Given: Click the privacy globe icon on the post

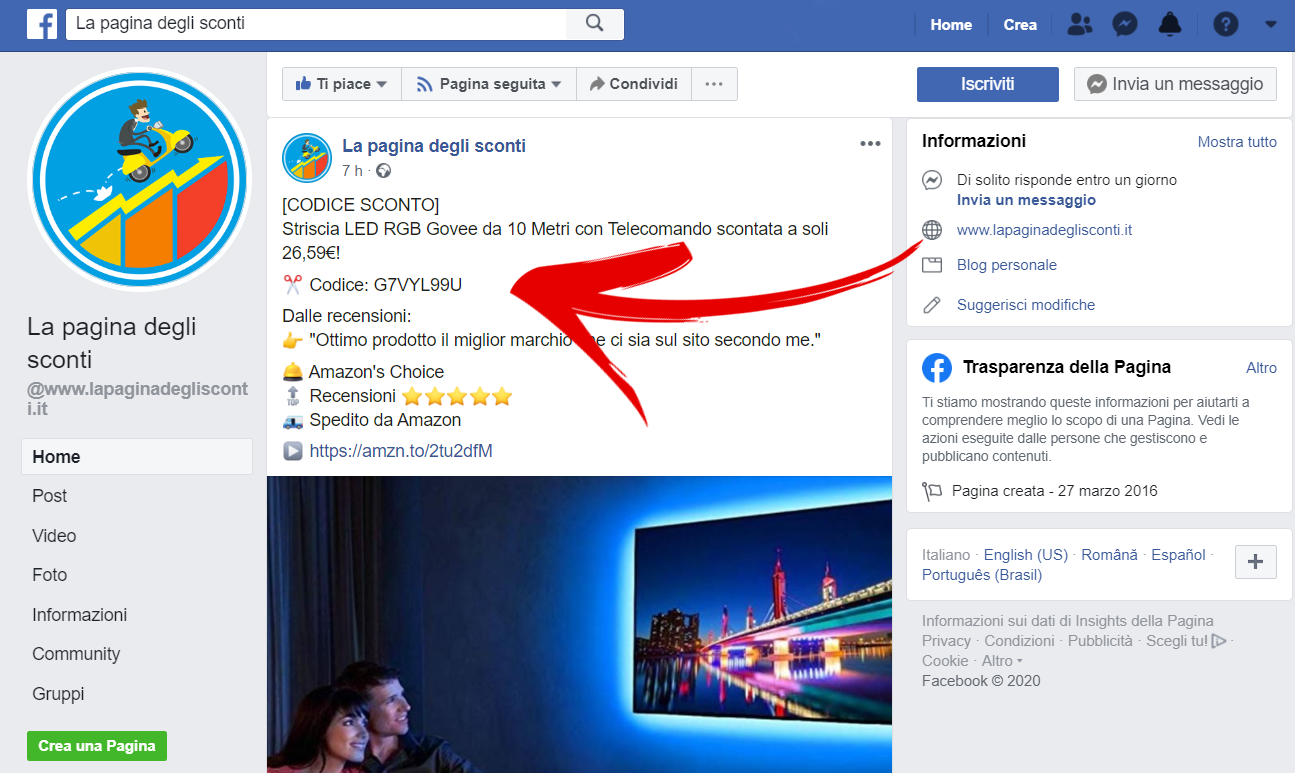Looking at the screenshot, I should click(x=383, y=171).
